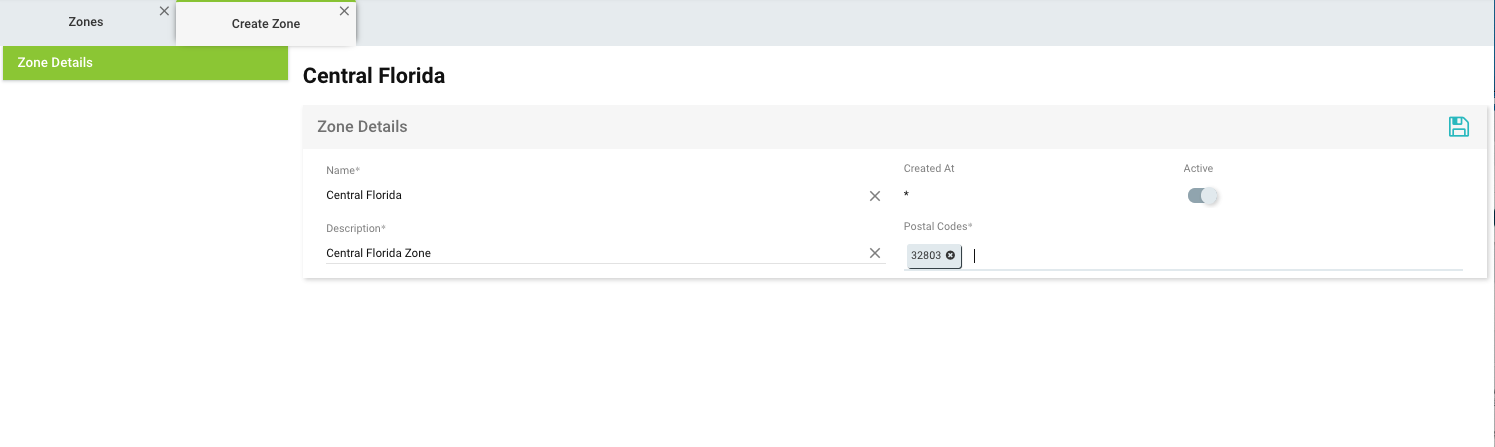
Task: Click the Created At value
Action: (x=906, y=196)
